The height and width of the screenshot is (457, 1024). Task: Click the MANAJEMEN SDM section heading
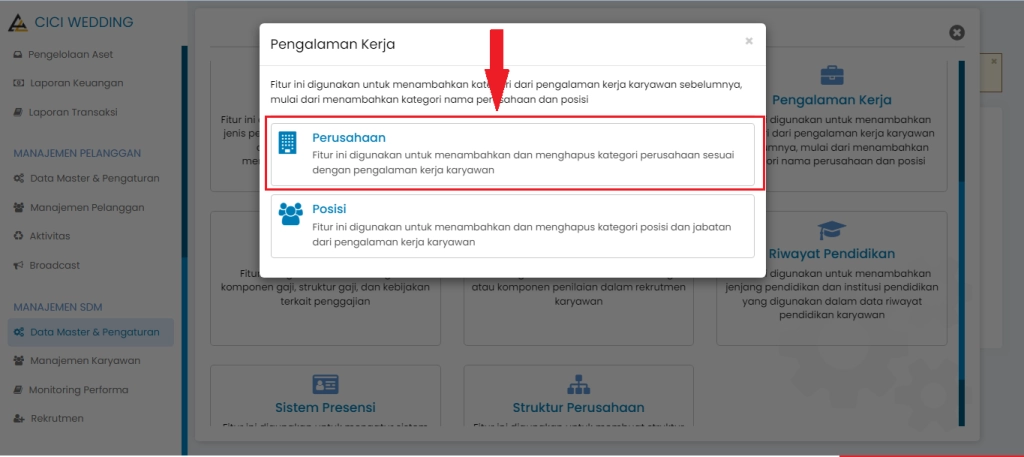click(58, 307)
